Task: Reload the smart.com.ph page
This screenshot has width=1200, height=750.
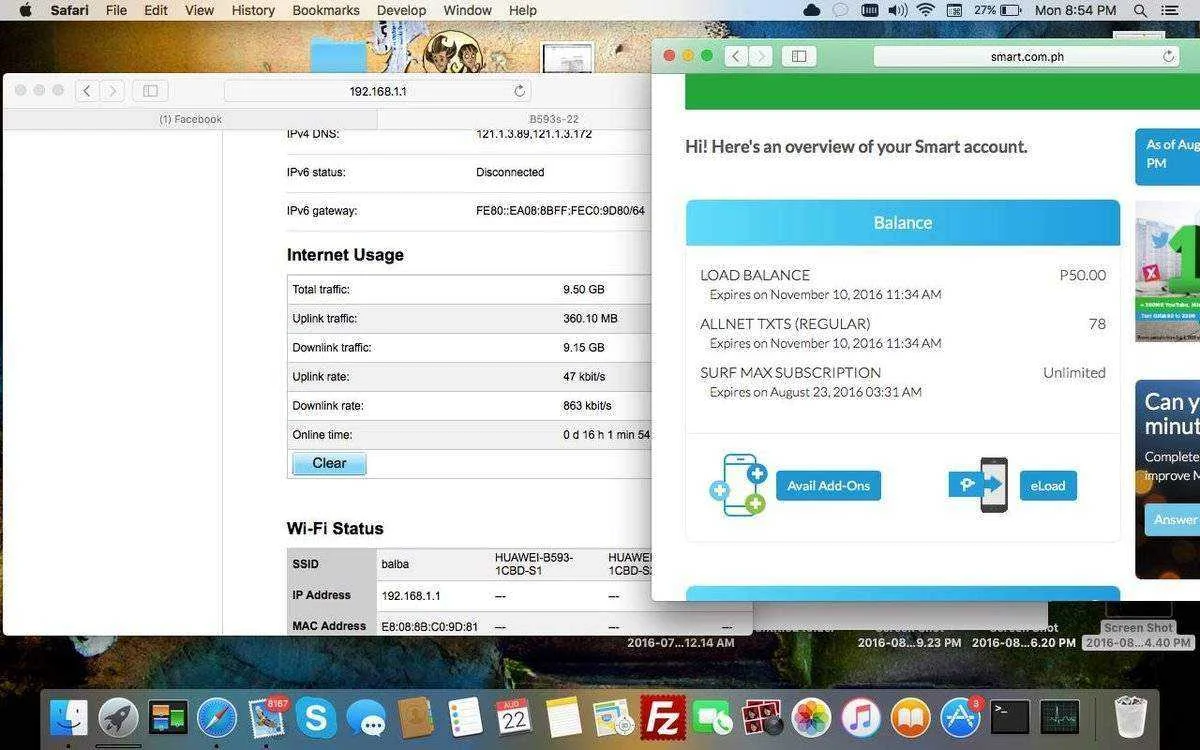Action: point(1168,56)
